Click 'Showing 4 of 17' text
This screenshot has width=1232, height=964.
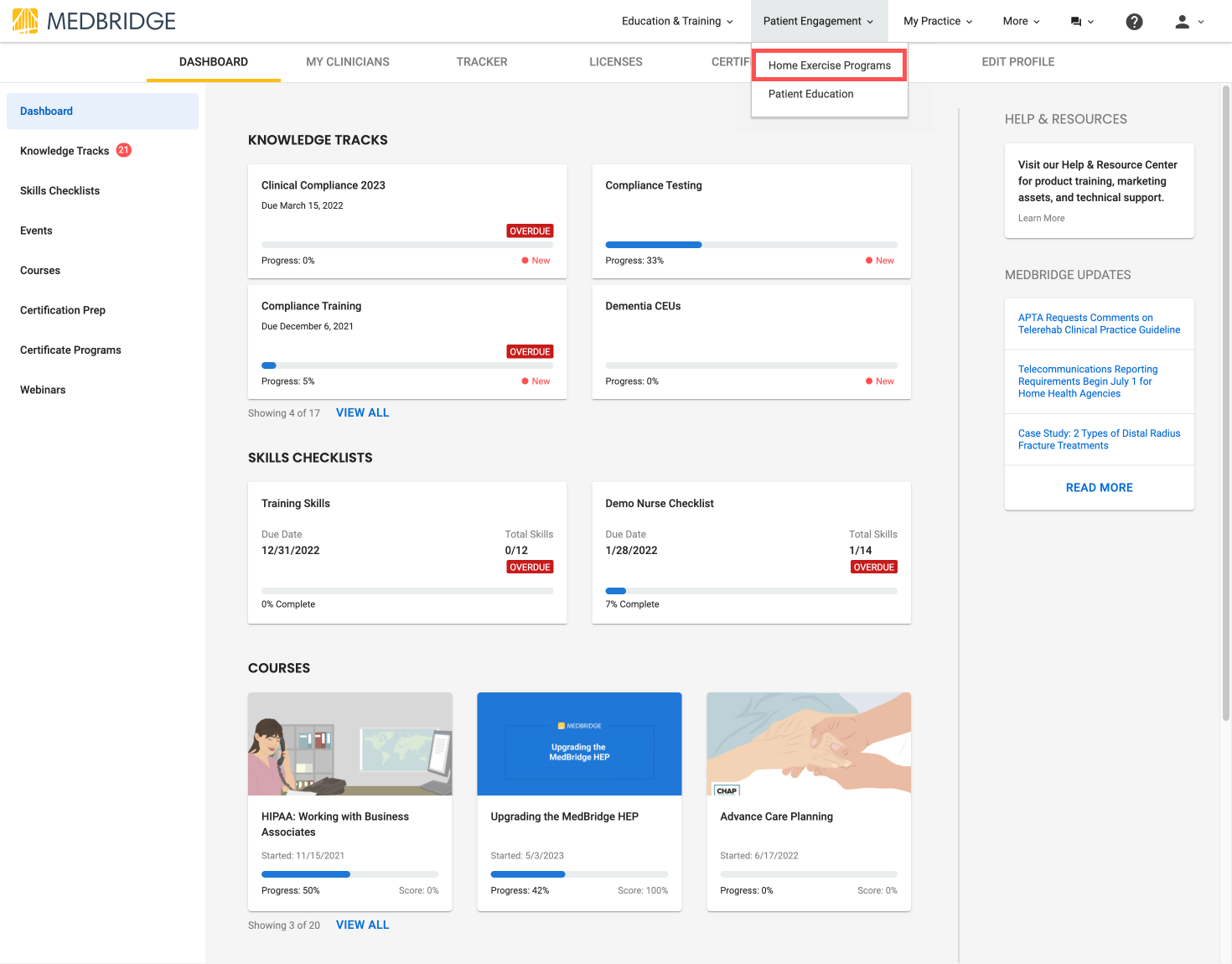click(284, 413)
